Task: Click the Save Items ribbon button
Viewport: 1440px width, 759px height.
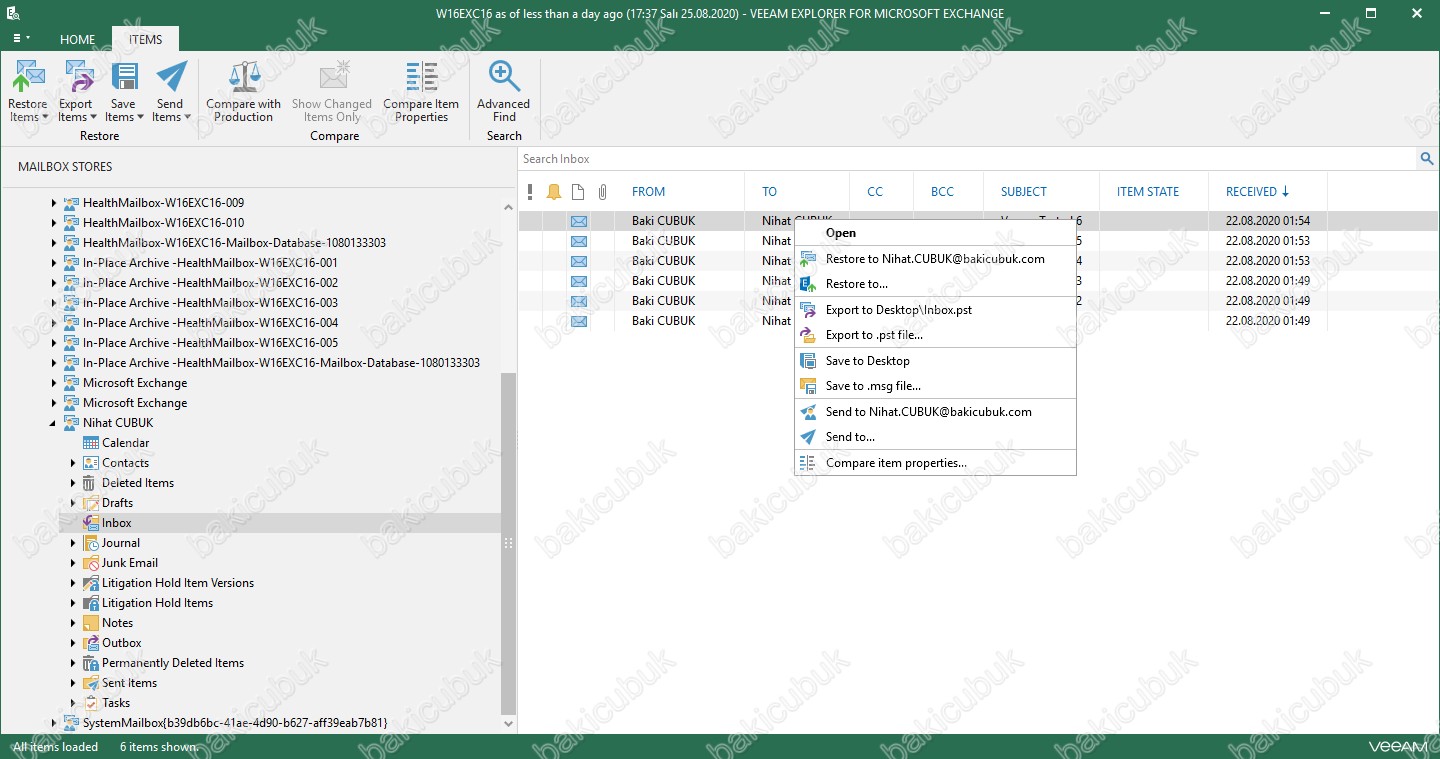Action: (x=123, y=91)
